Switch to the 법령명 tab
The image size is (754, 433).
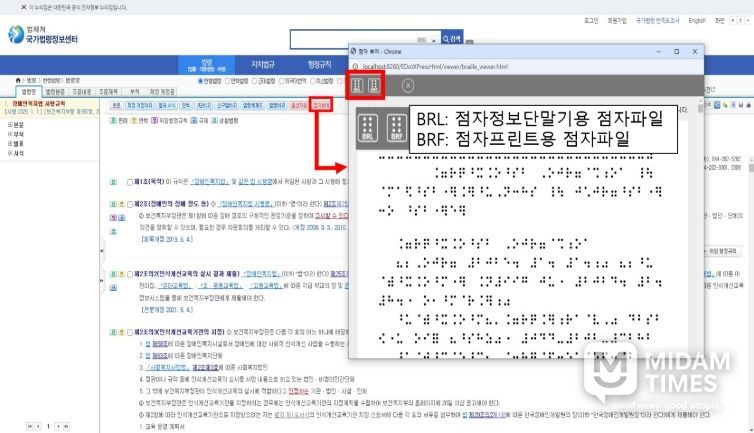[x=29, y=91]
